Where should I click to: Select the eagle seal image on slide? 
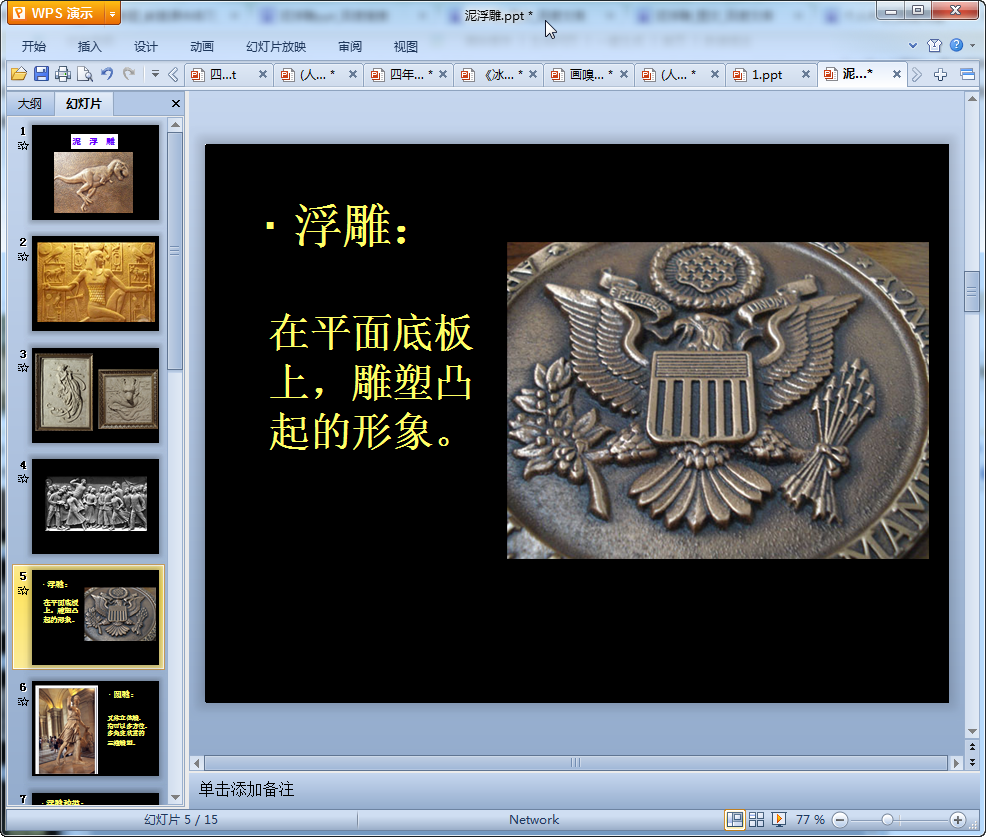(x=717, y=401)
